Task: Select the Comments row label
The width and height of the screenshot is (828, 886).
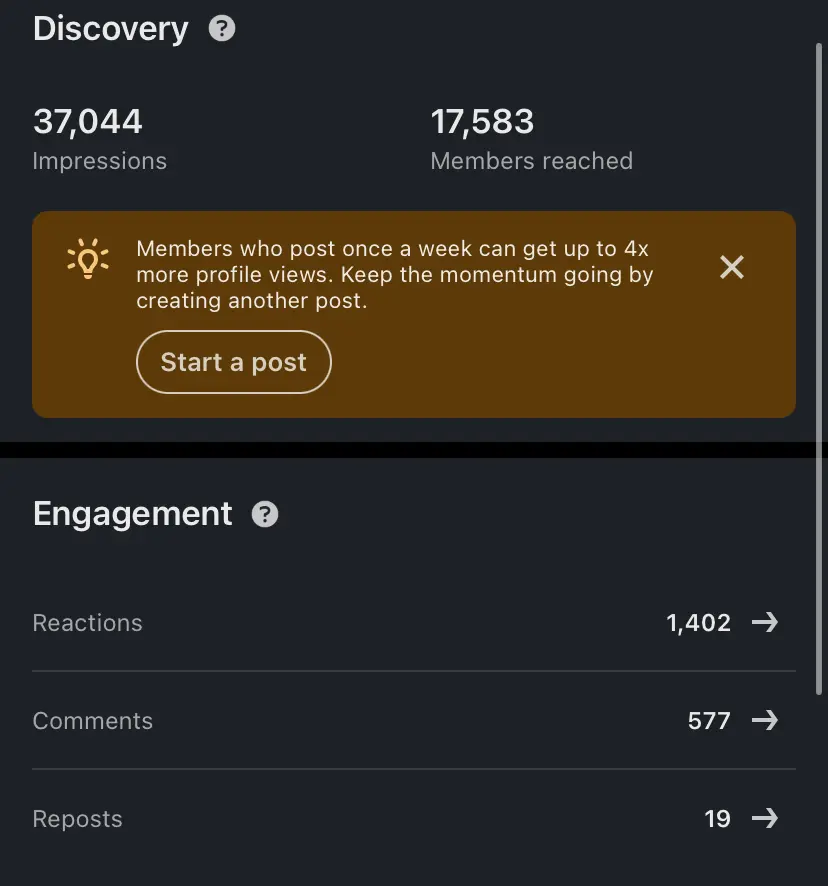Action: 93,720
